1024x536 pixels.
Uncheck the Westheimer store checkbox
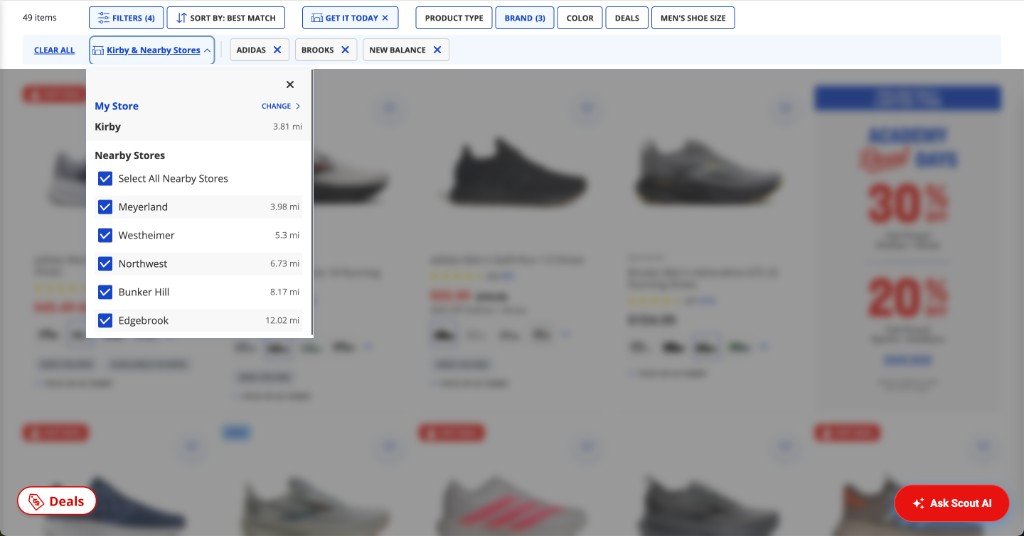tap(104, 235)
